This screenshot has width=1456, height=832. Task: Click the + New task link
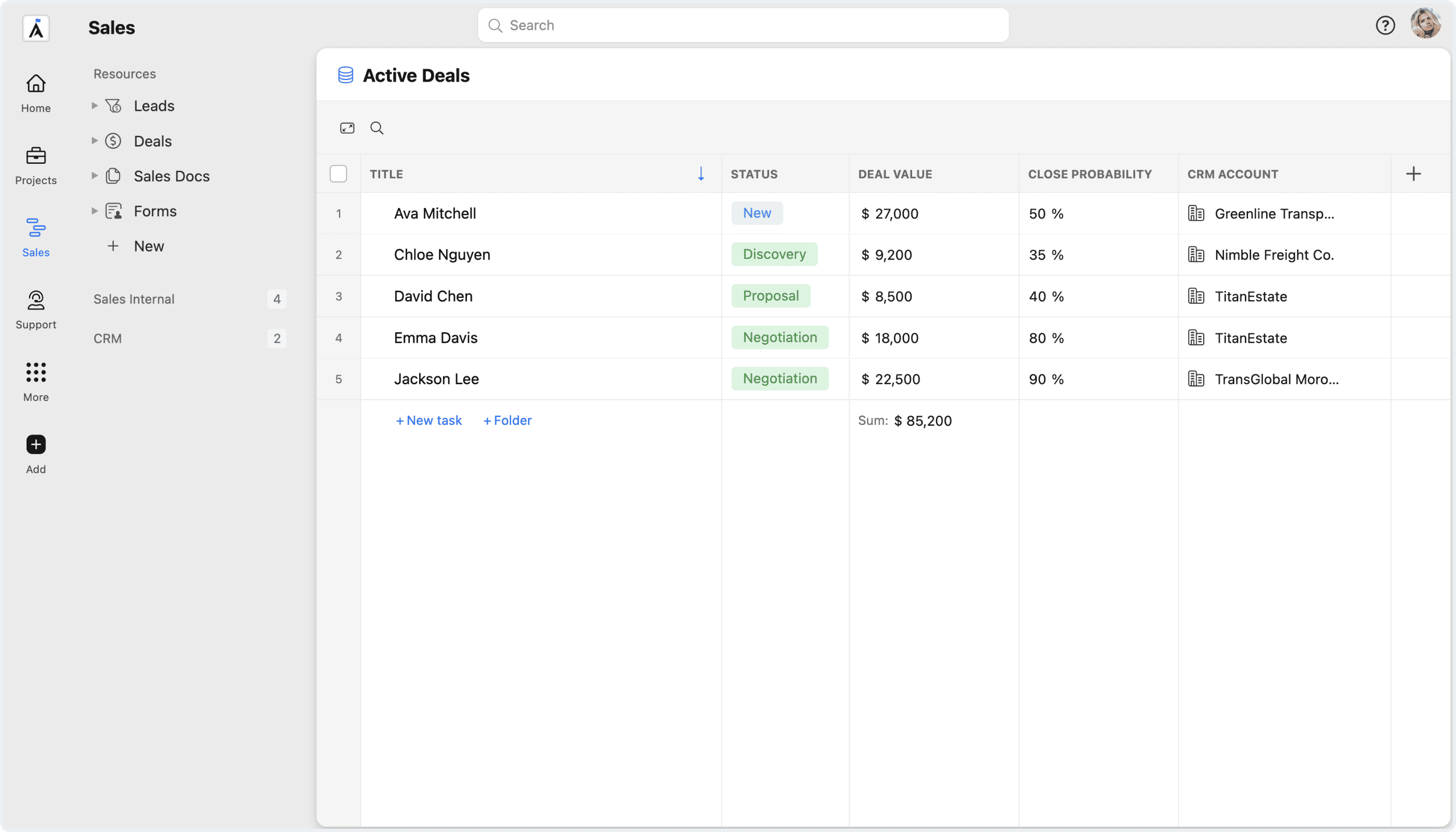pyautogui.click(x=428, y=421)
